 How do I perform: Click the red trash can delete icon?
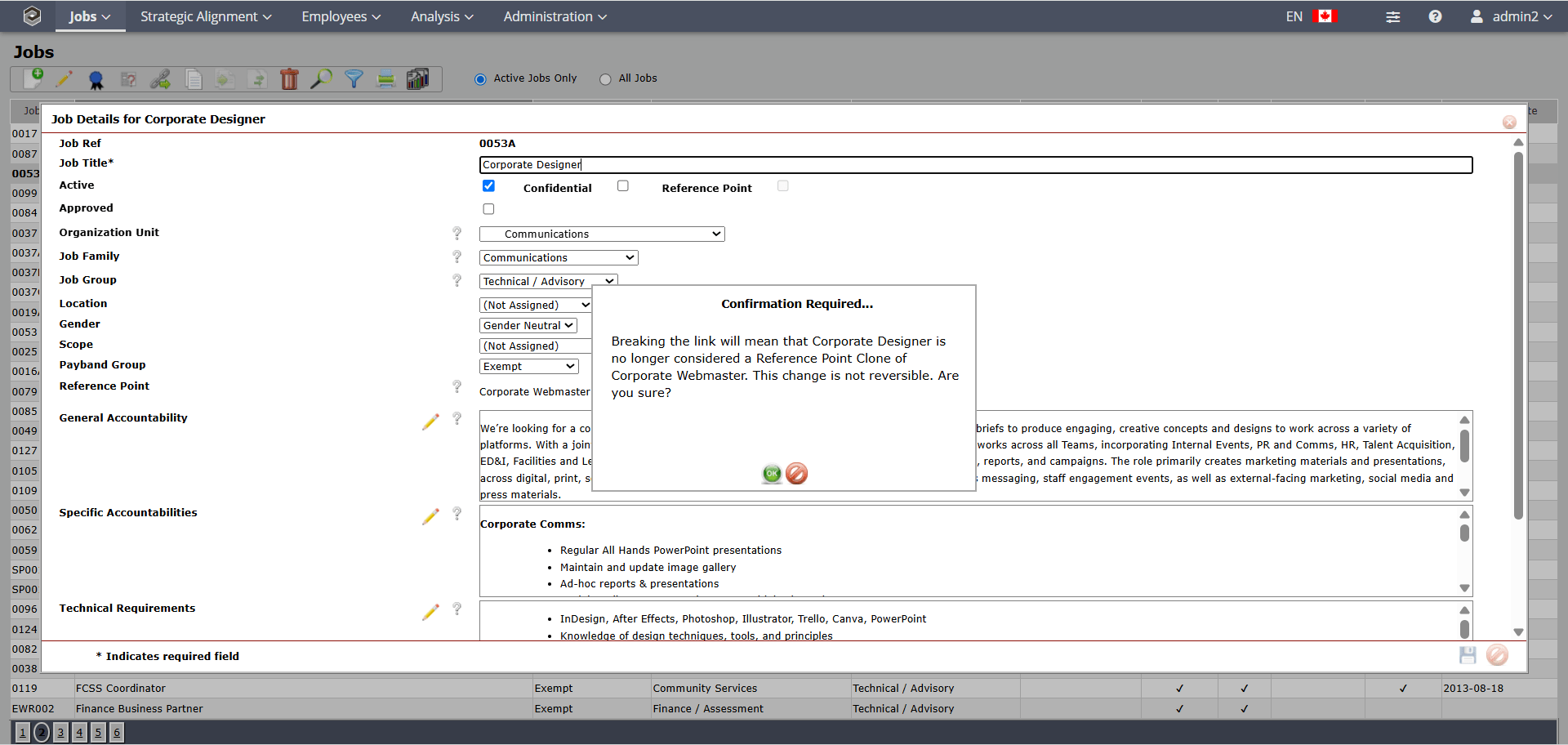click(x=289, y=79)
